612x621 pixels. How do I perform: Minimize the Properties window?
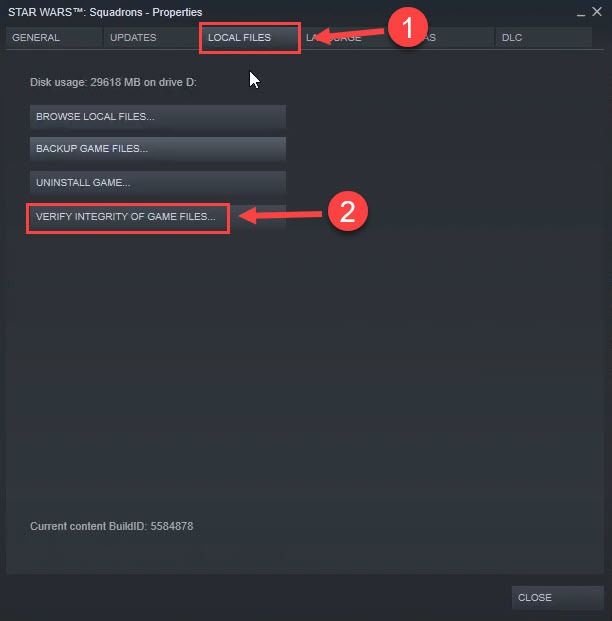click(581, 13)
